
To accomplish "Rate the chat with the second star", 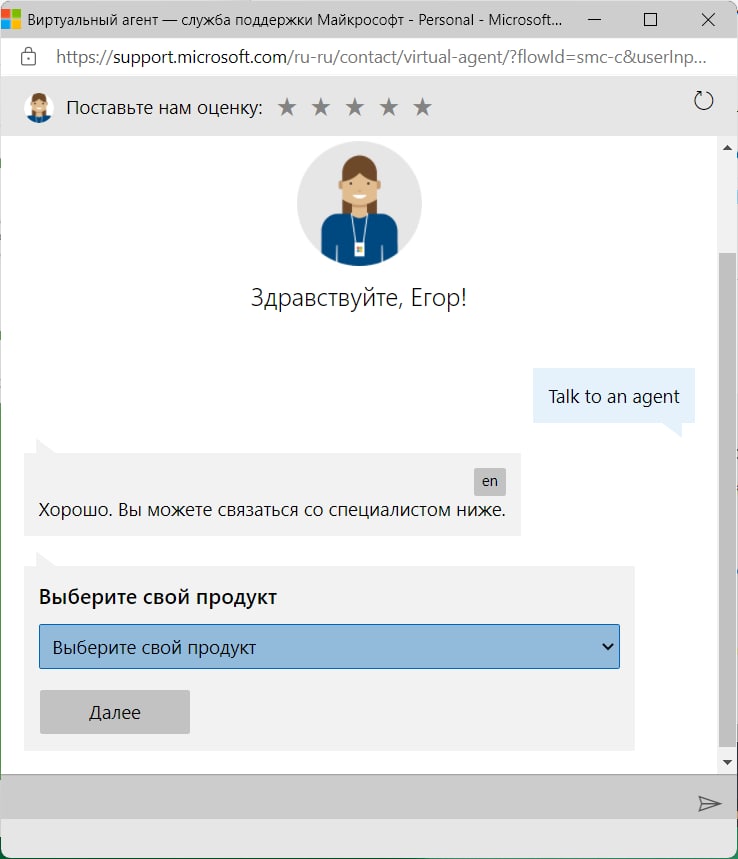I will tap(321, 107).
